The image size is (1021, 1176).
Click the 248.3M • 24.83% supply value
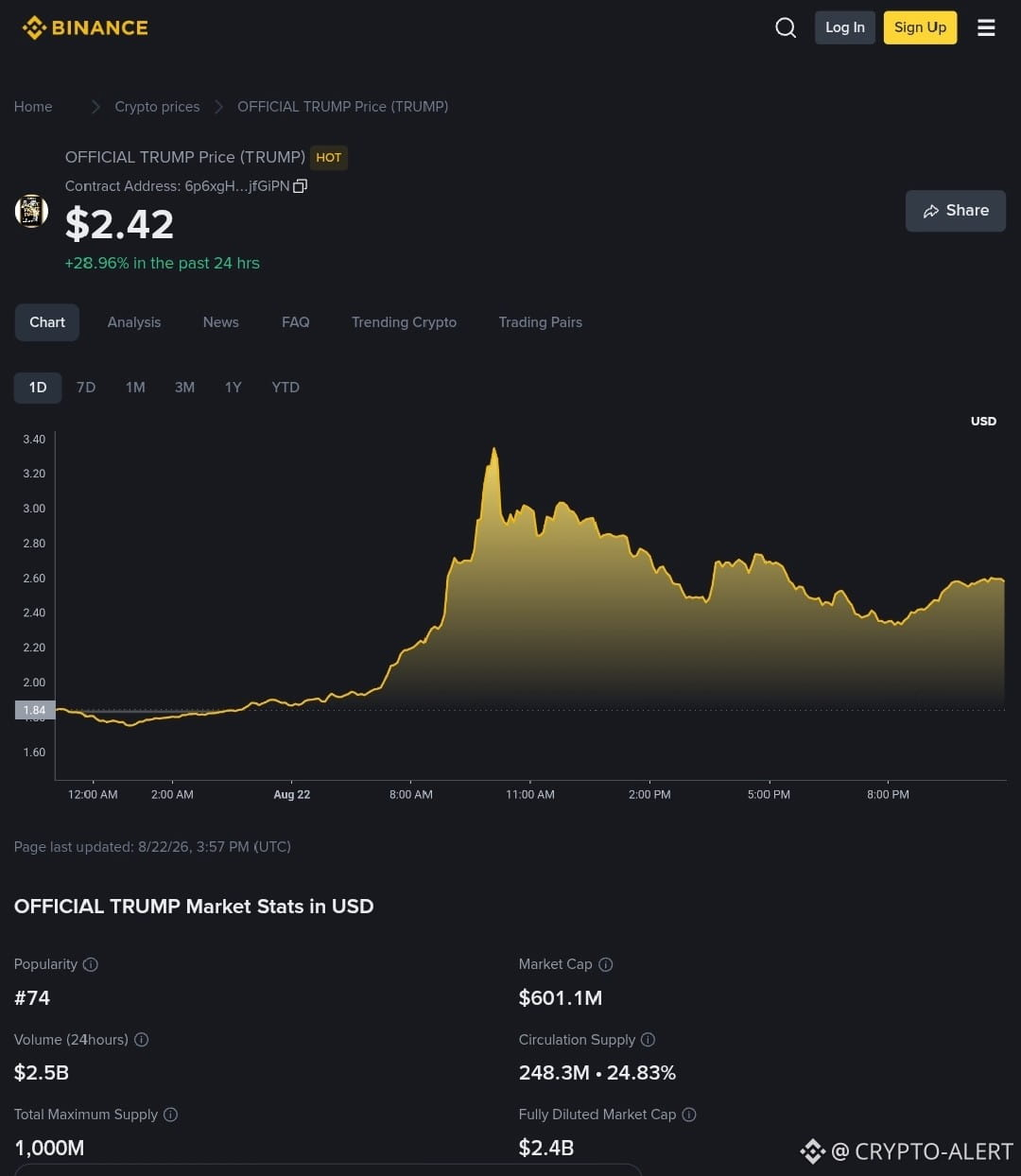coord(597,1072)
